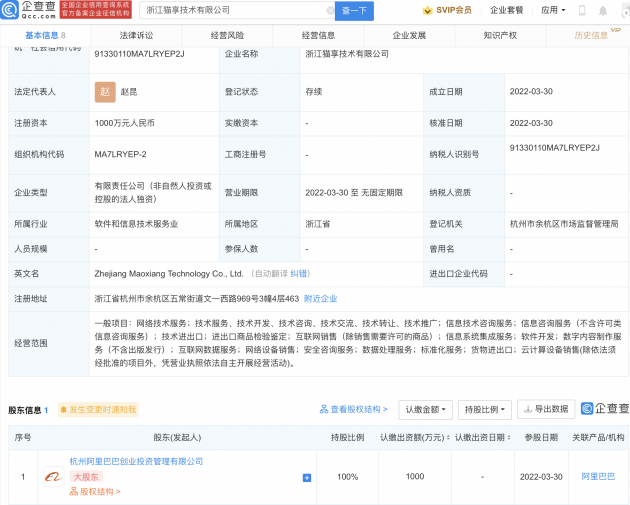The image size is (630, 505).
Task: Open the shareholder's 股权结构 link
Action: 95,491
